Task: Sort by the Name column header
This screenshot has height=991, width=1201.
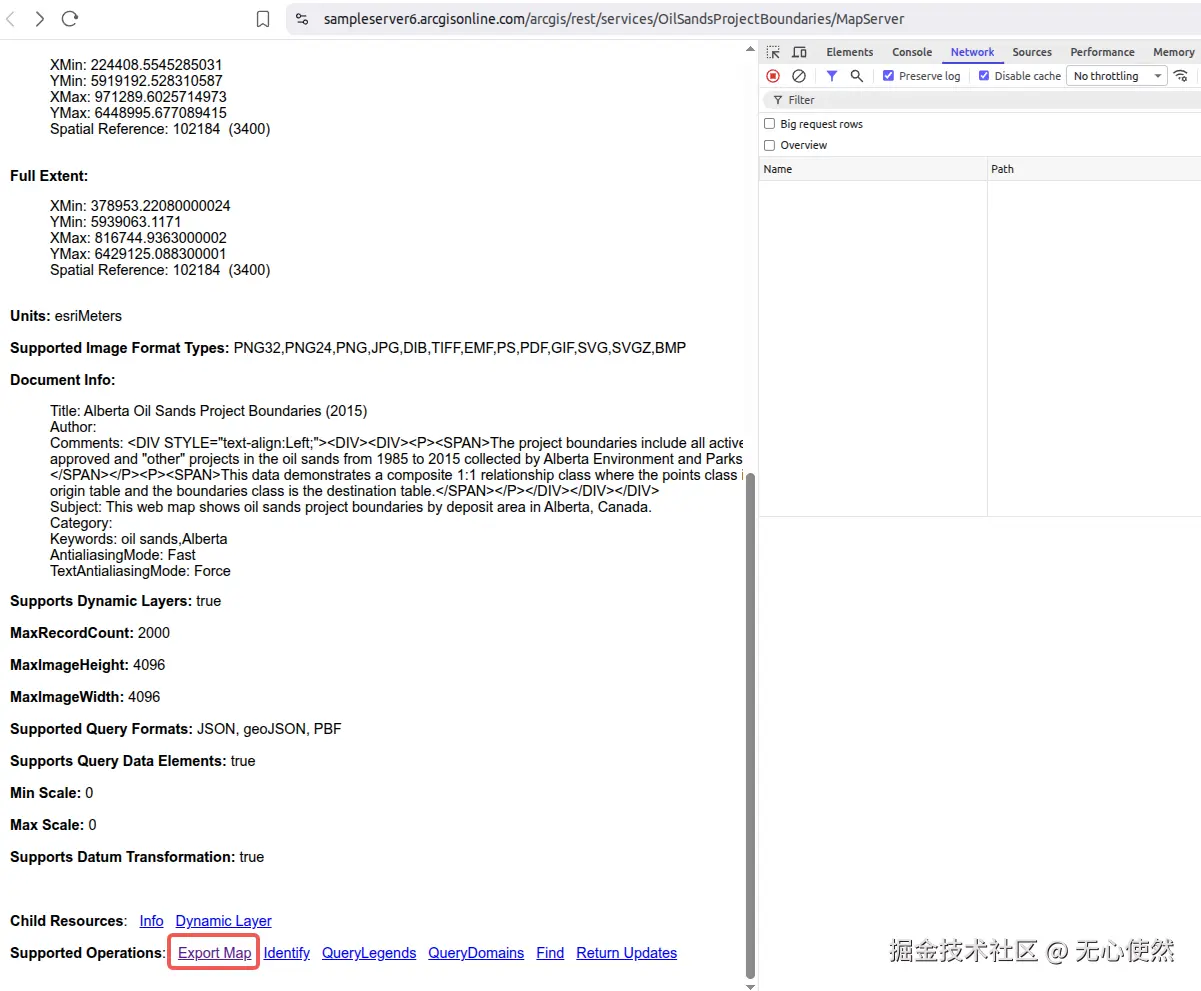Action: tap(873, 169)
